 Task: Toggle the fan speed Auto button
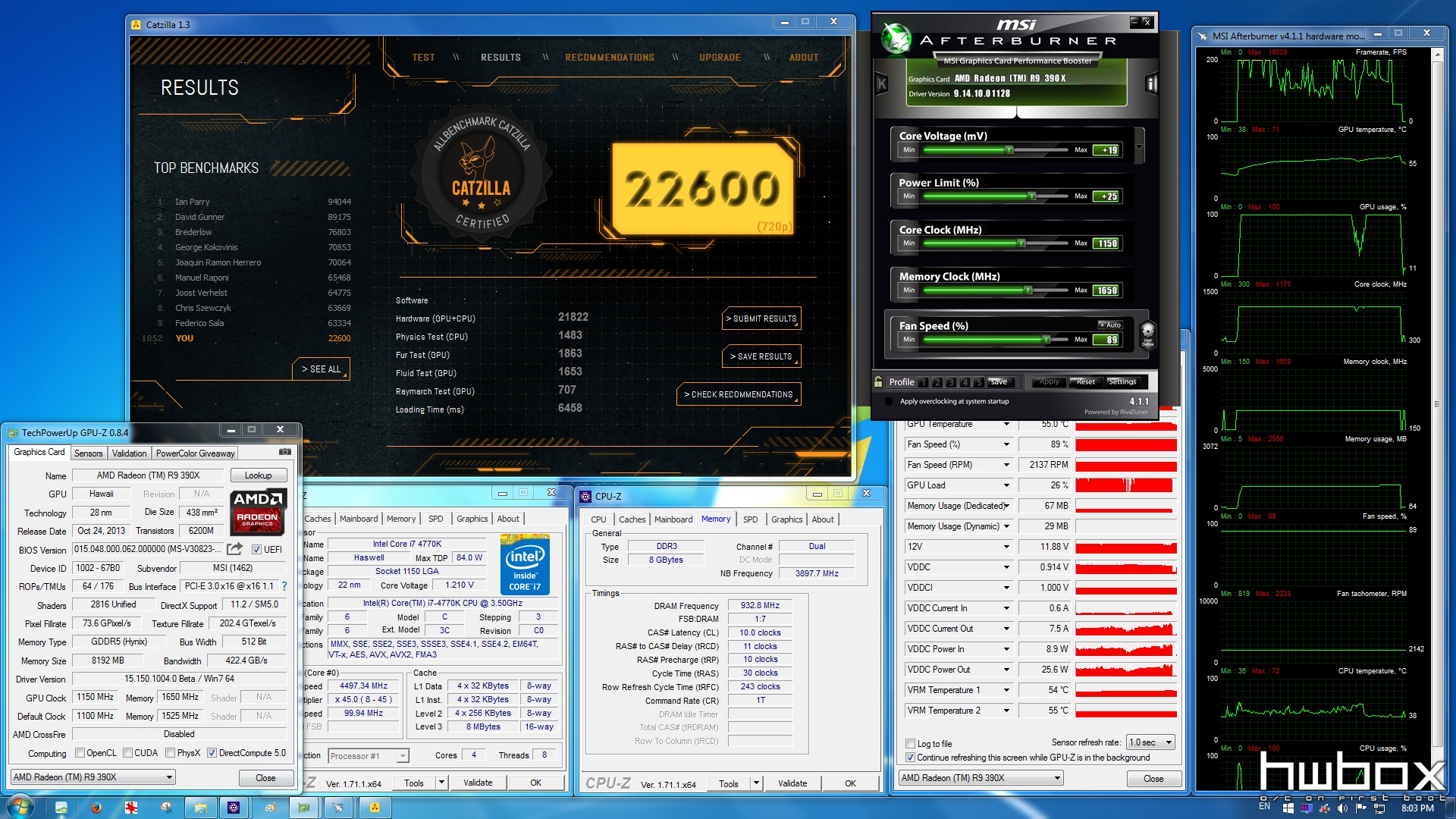(x=1109, y=325)
